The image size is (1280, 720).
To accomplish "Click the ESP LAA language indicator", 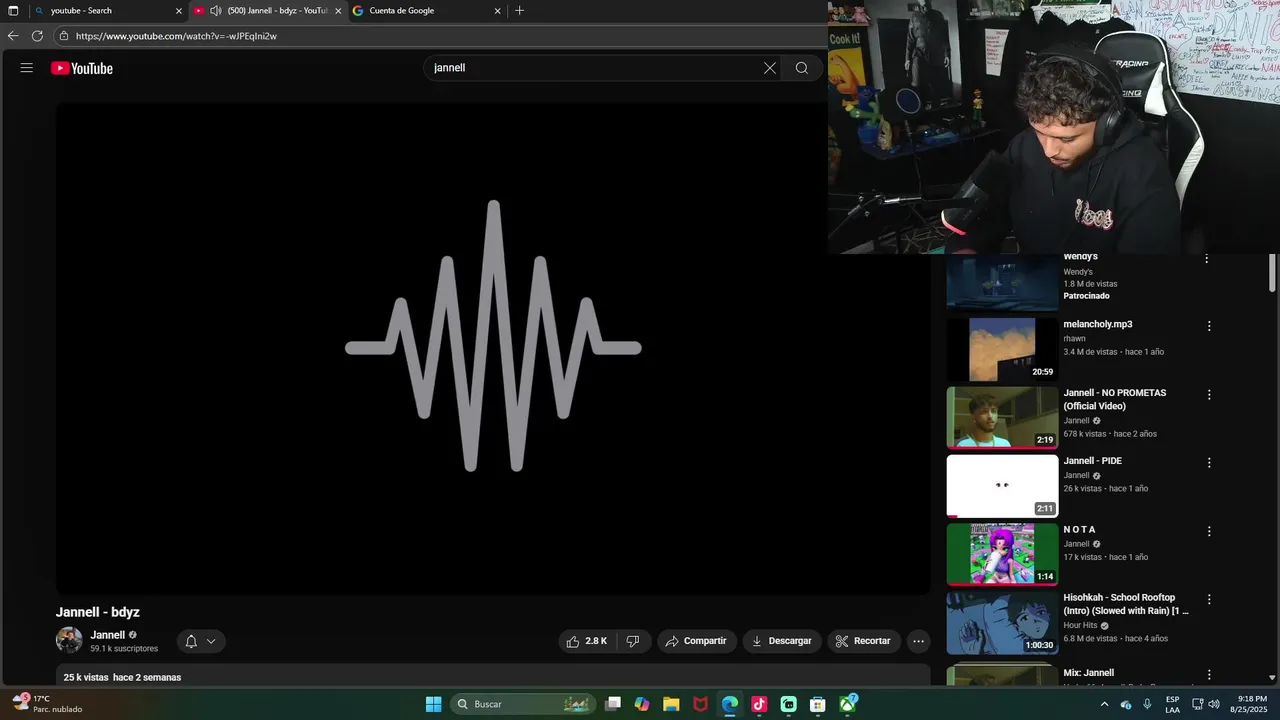I will (1173, 704).
